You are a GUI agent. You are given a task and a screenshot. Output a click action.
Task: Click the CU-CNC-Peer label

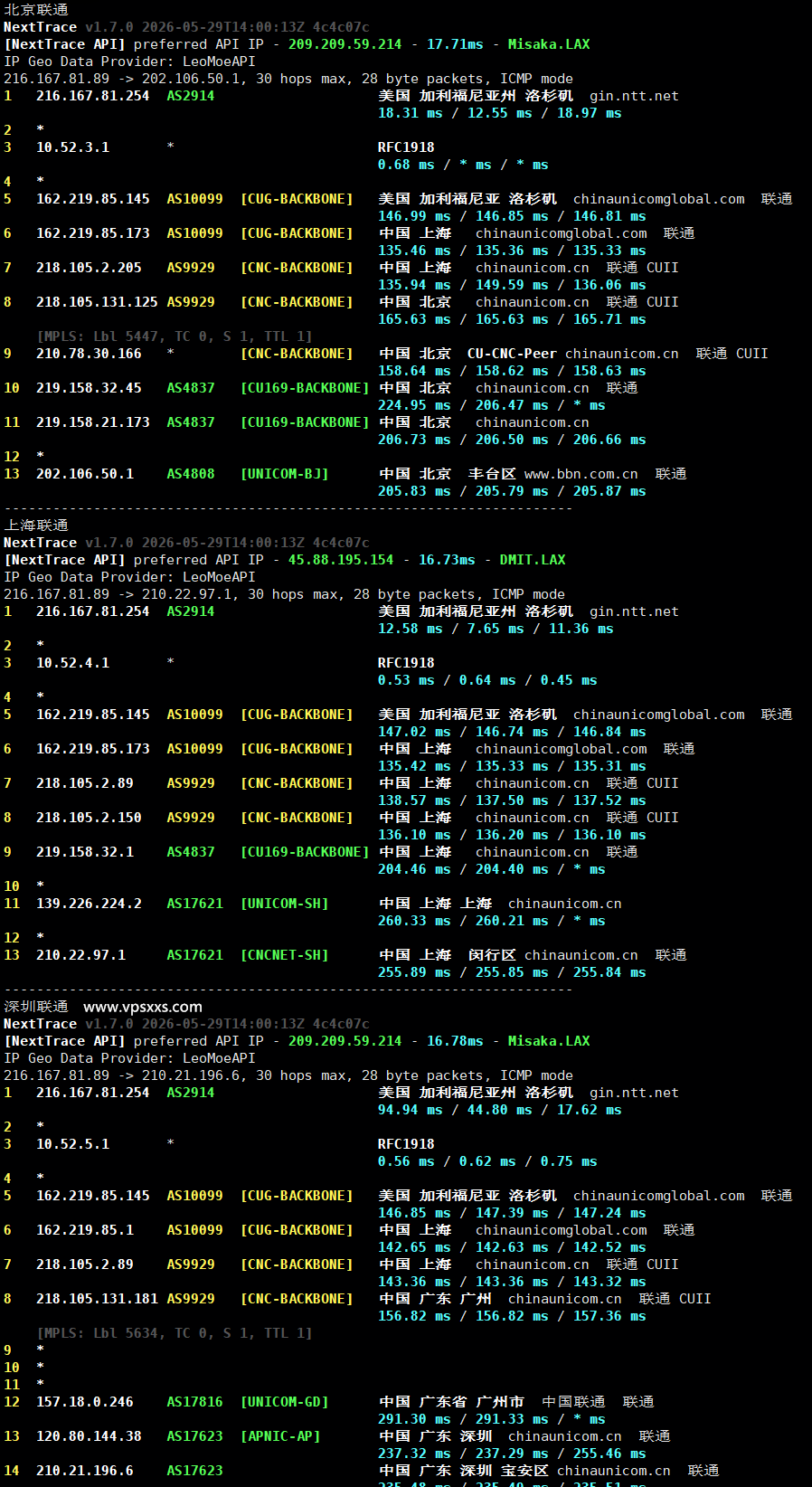512,354
